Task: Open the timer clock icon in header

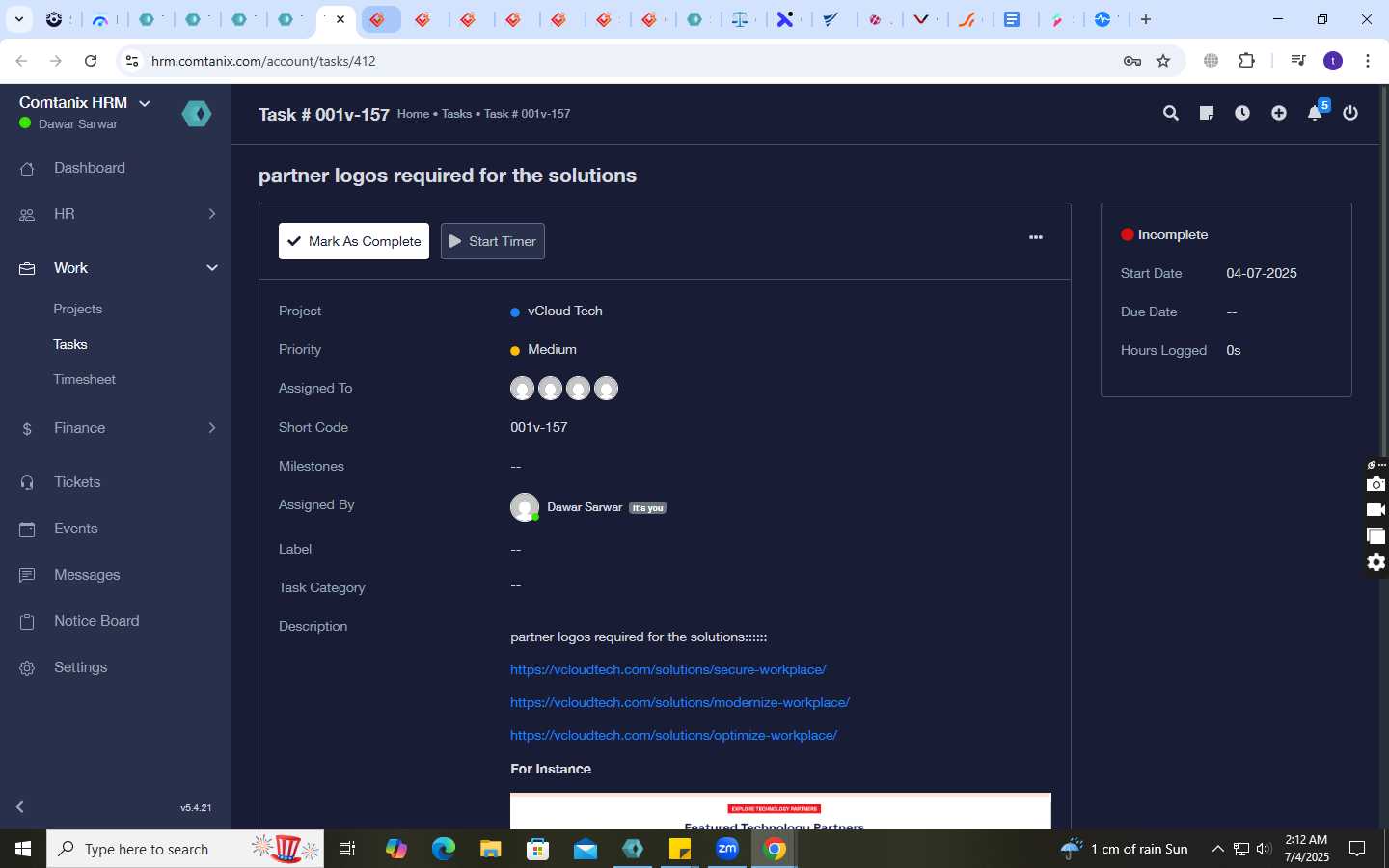Action: coord(1242,114)
